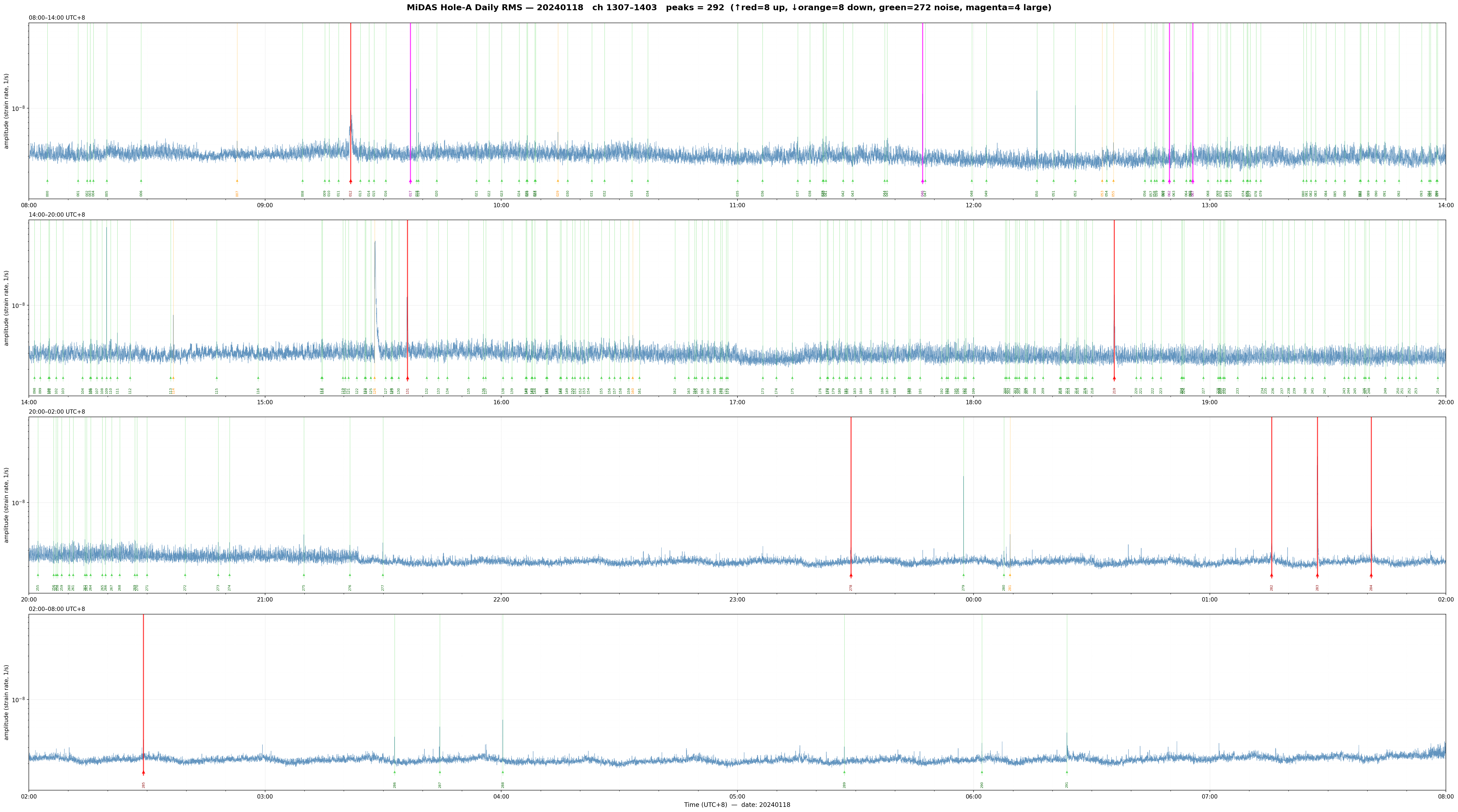Click the green triangle marker of peak 291
This screenshot has height=812, width=1458.
tap(1067, 772)
